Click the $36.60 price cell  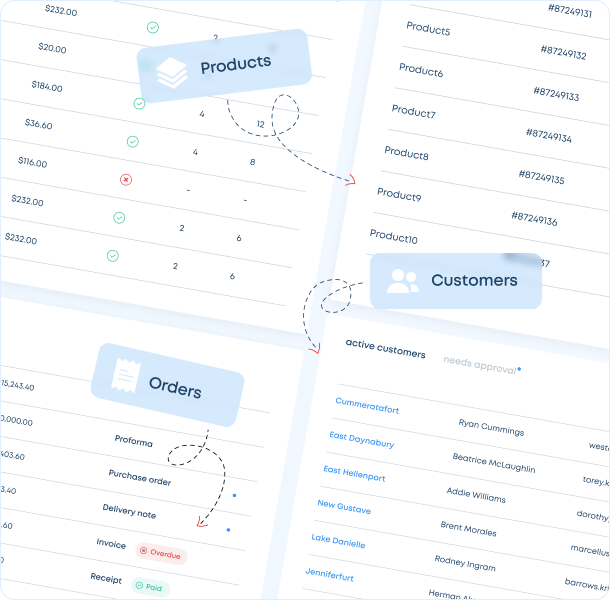tap(39, 124)
